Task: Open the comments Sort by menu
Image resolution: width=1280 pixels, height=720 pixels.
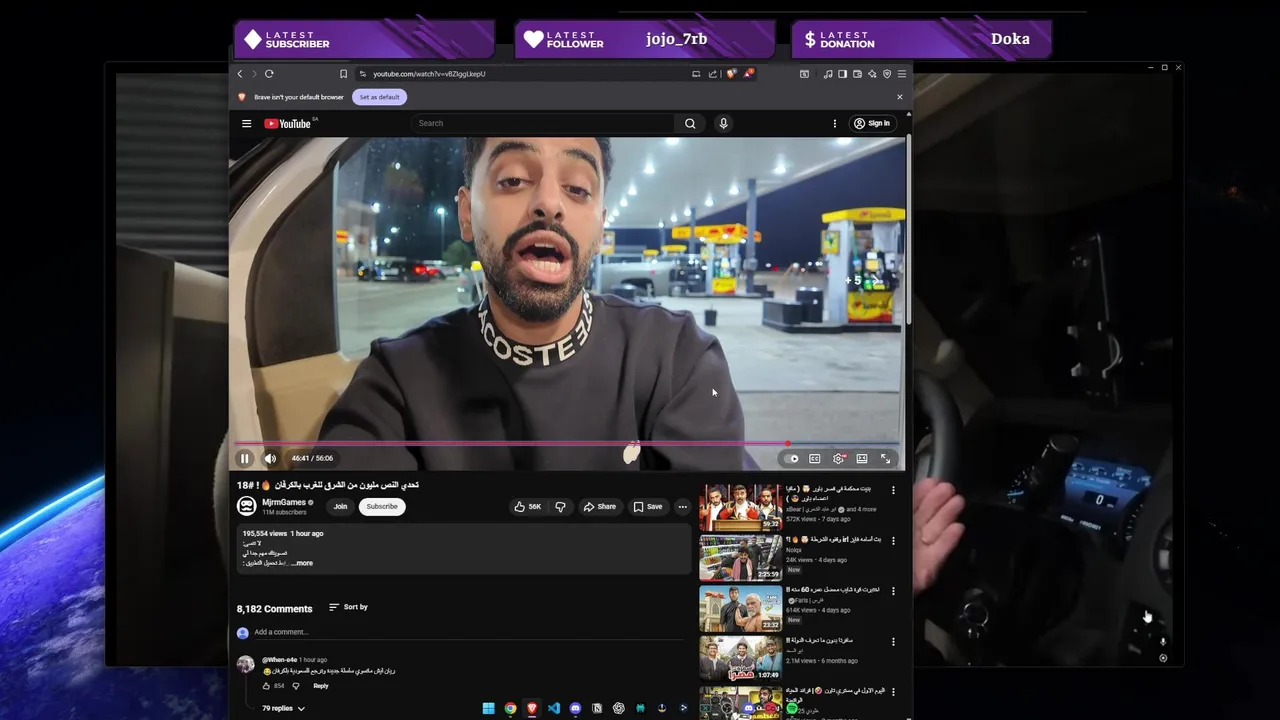Action: (348, 607)
